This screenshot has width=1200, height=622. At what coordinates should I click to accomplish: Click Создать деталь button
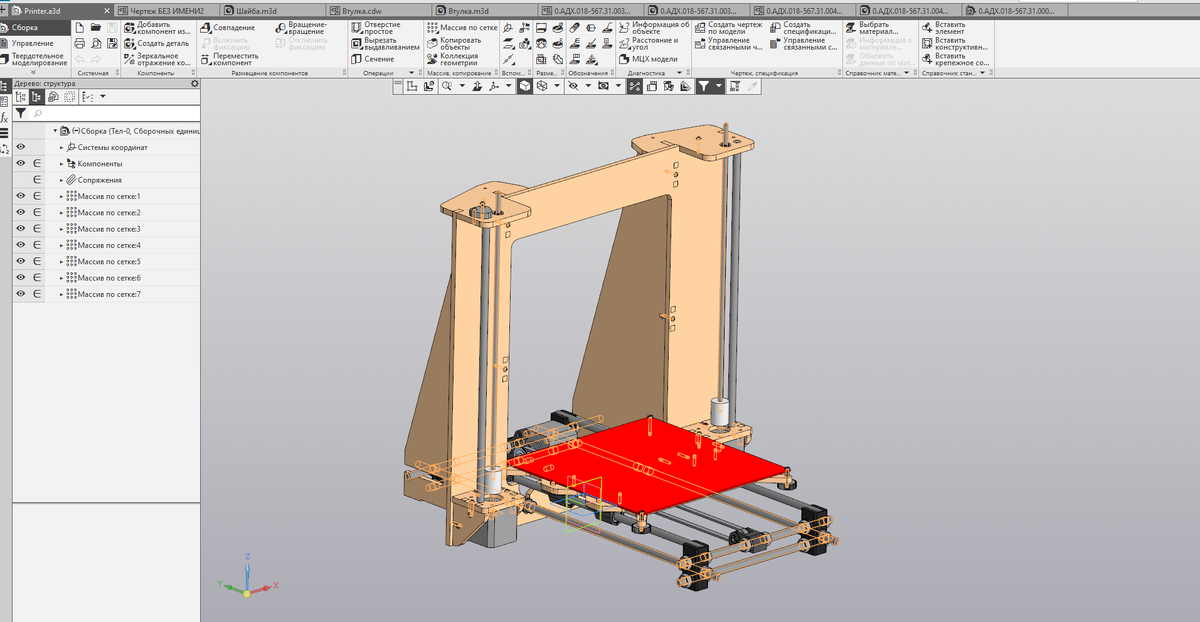[x=157, y=43]
